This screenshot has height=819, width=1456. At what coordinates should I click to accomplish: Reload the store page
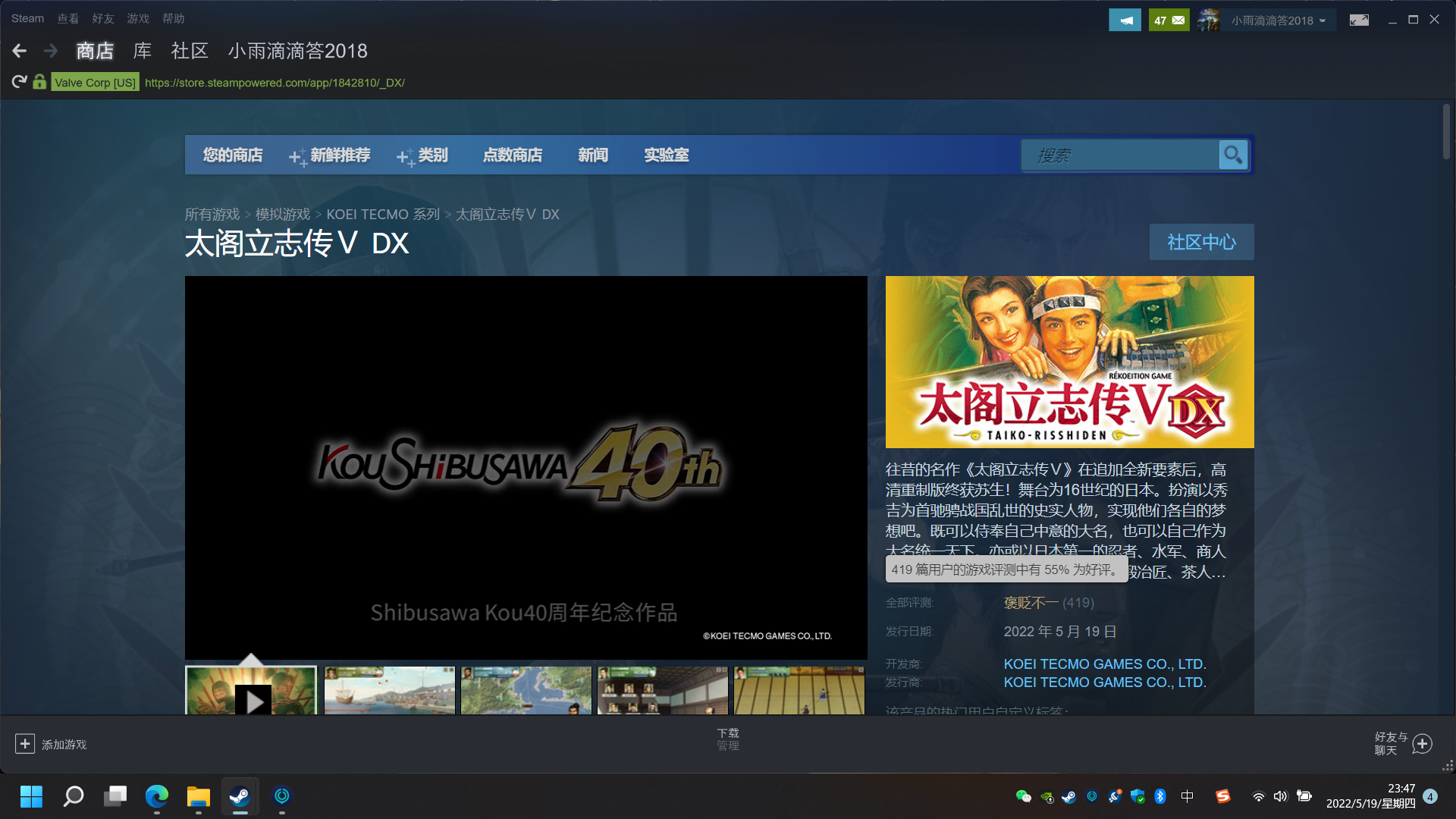pyautogui.click(x=20, y=82)
